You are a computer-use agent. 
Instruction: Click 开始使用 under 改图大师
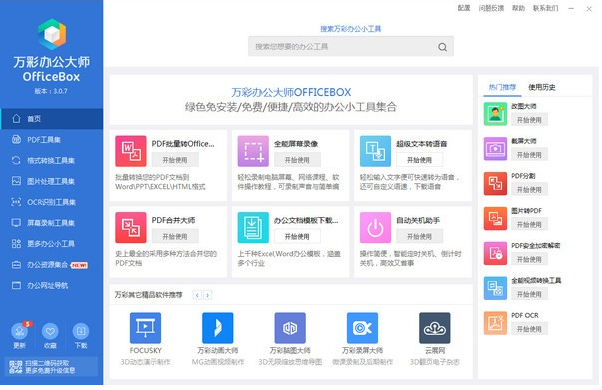tap(529, 120)
